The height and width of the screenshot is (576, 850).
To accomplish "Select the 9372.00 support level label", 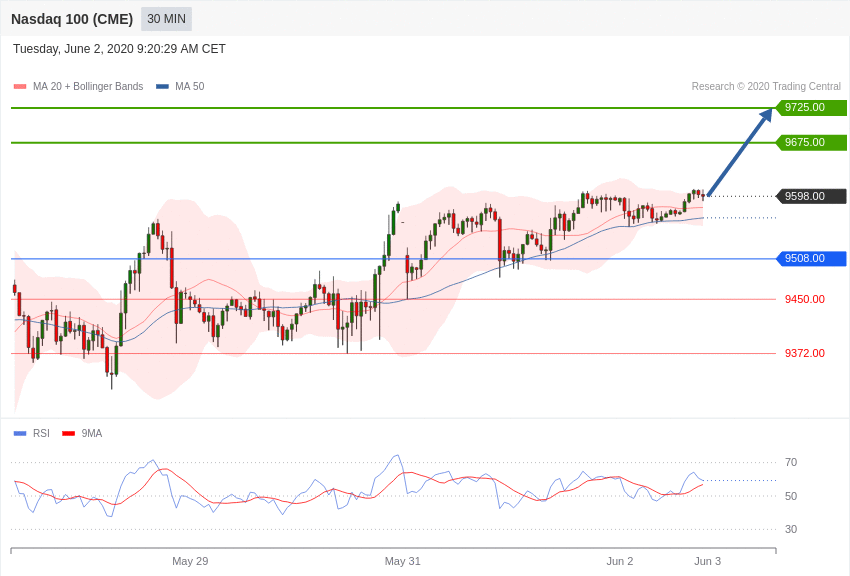I will pyautogui.click(x=804, y=353).
